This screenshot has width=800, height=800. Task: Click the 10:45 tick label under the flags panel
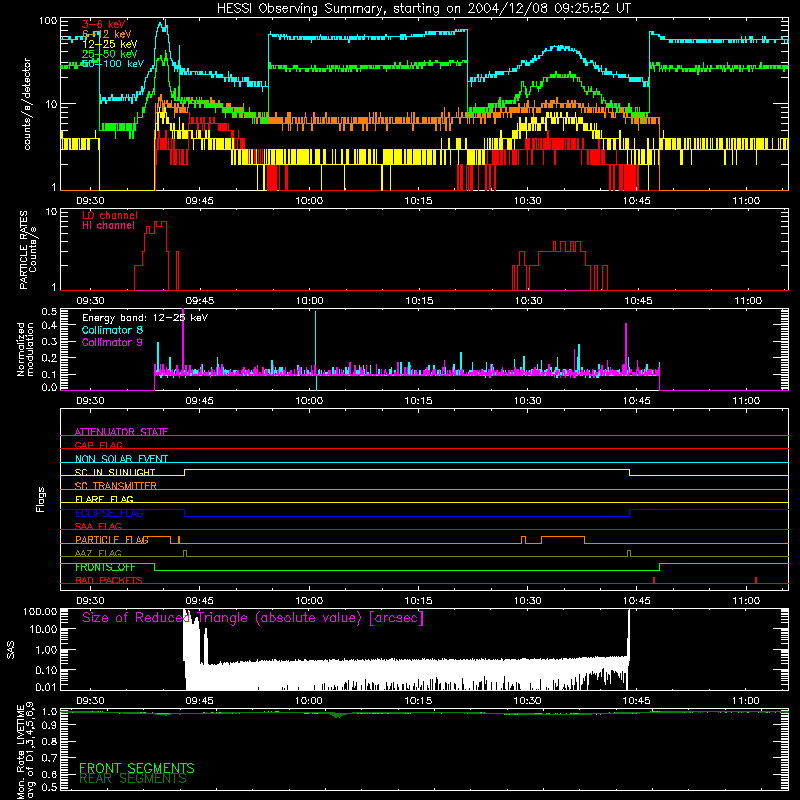[x=637, y=601]
